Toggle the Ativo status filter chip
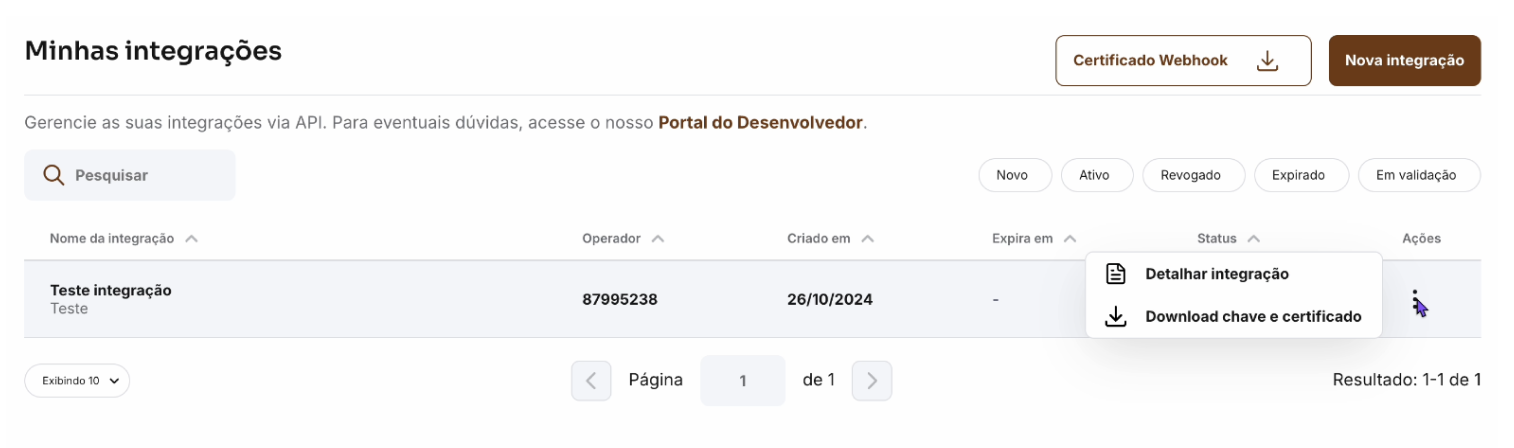 point(1094,175)
